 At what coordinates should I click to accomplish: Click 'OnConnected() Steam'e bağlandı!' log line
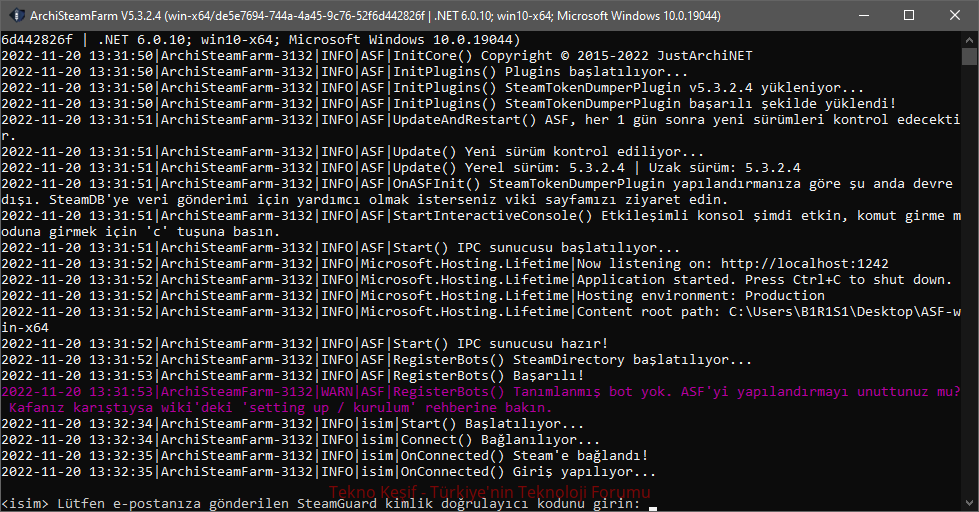click(x=325, y=455)
